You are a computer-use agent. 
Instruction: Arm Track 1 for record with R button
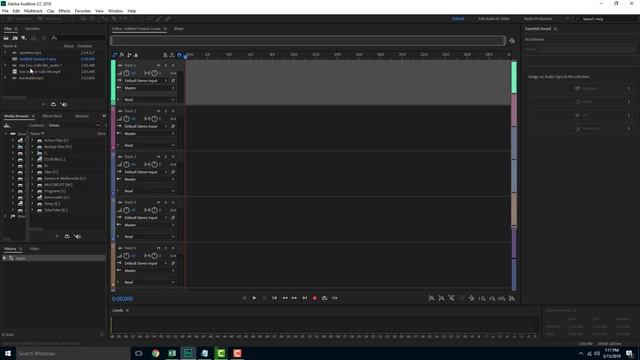(x=173, y=65)
